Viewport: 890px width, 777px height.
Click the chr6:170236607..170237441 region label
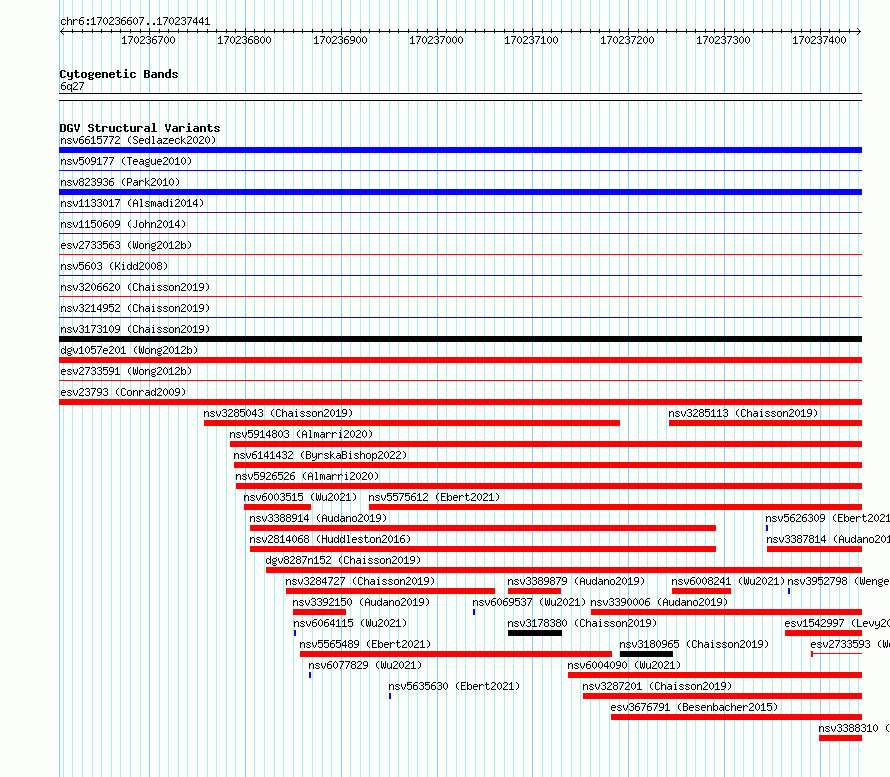(x=135, y=22)
